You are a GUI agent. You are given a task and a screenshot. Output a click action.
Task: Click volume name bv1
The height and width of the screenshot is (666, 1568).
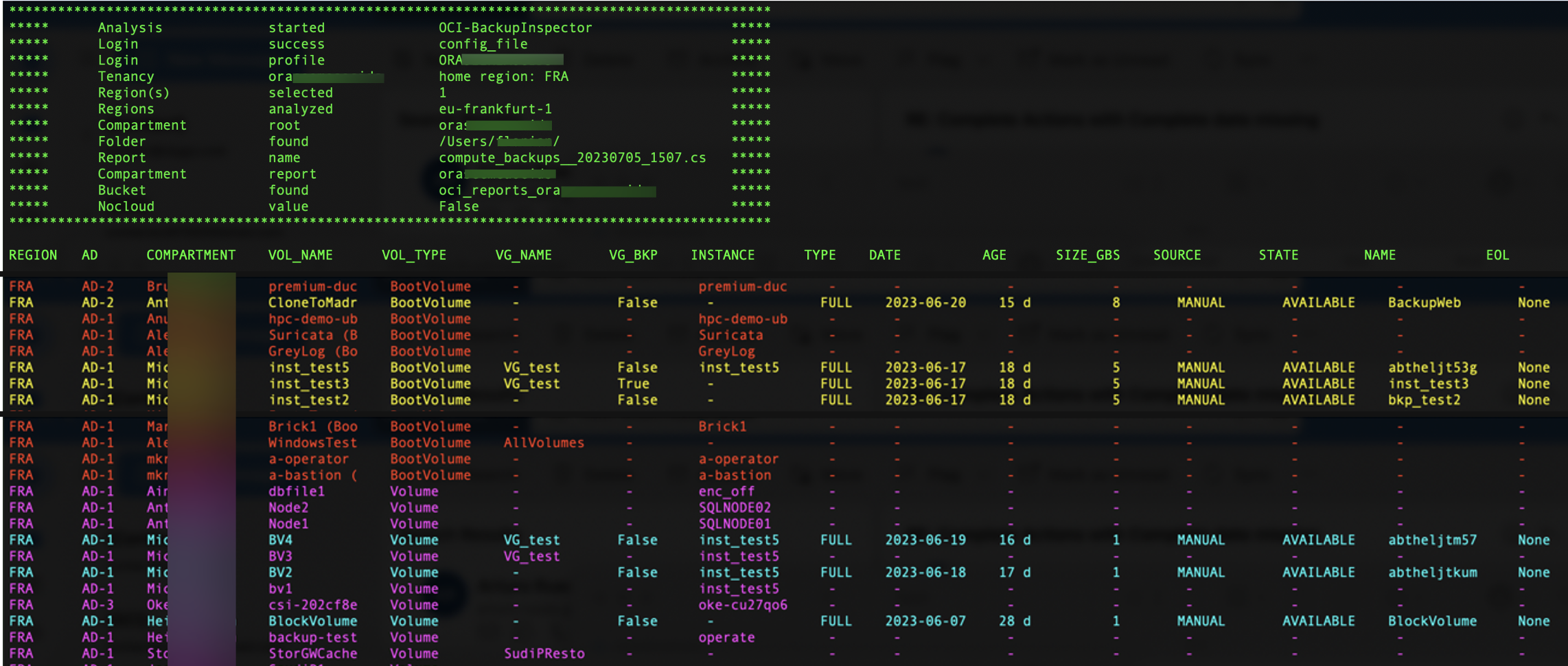(x=280, y=588)
